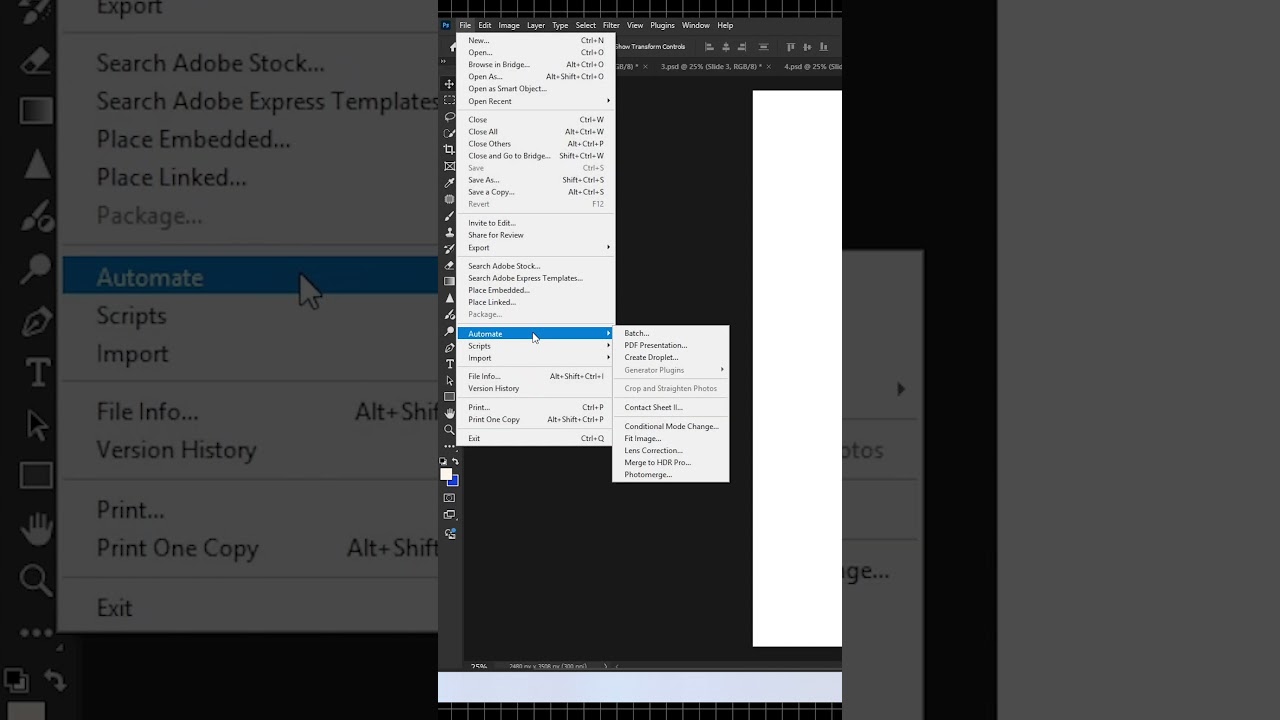
Task: Choose Create Droplet... entry
Action: point(671,357)
